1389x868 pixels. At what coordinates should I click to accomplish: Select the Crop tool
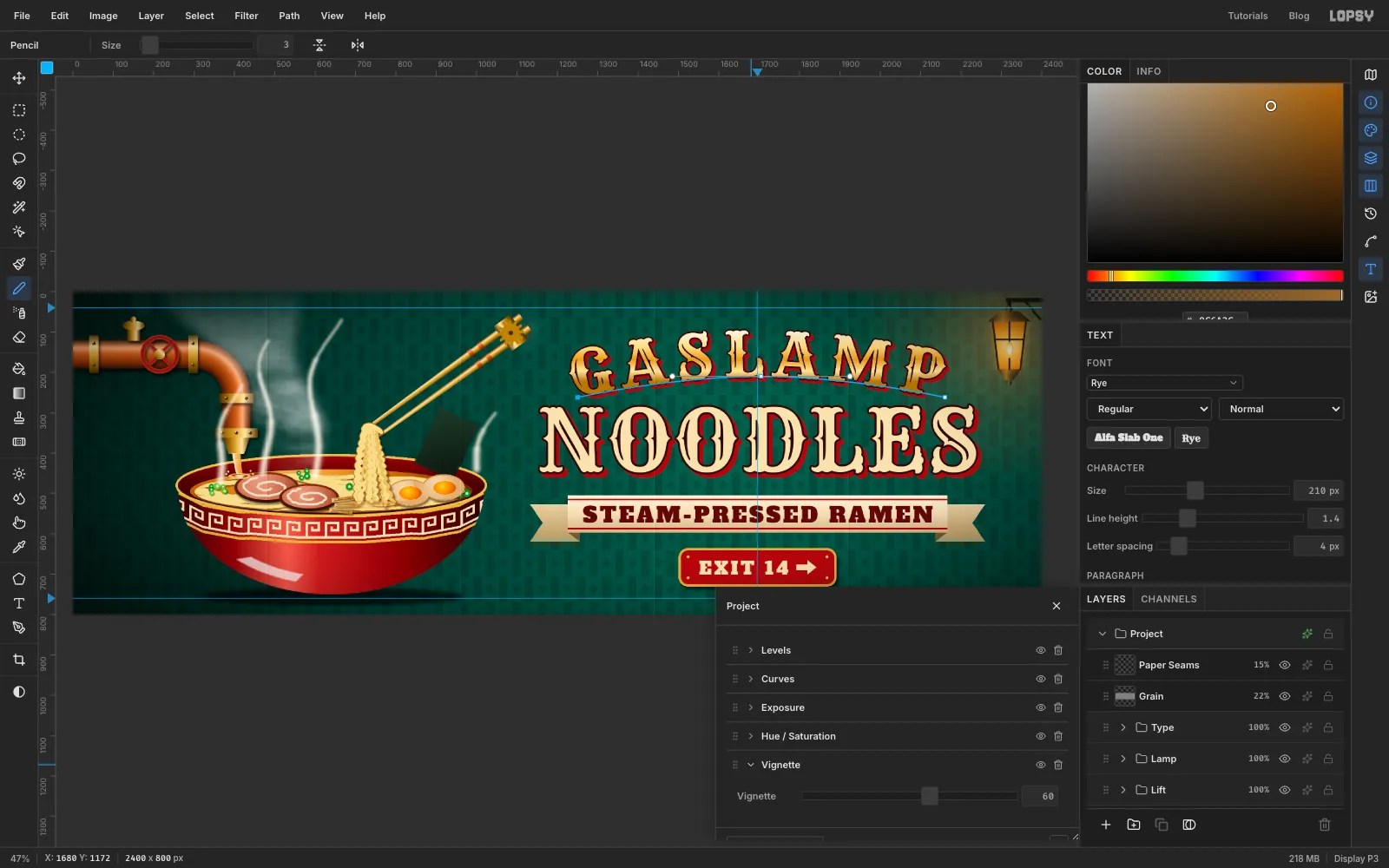(19, 660)
